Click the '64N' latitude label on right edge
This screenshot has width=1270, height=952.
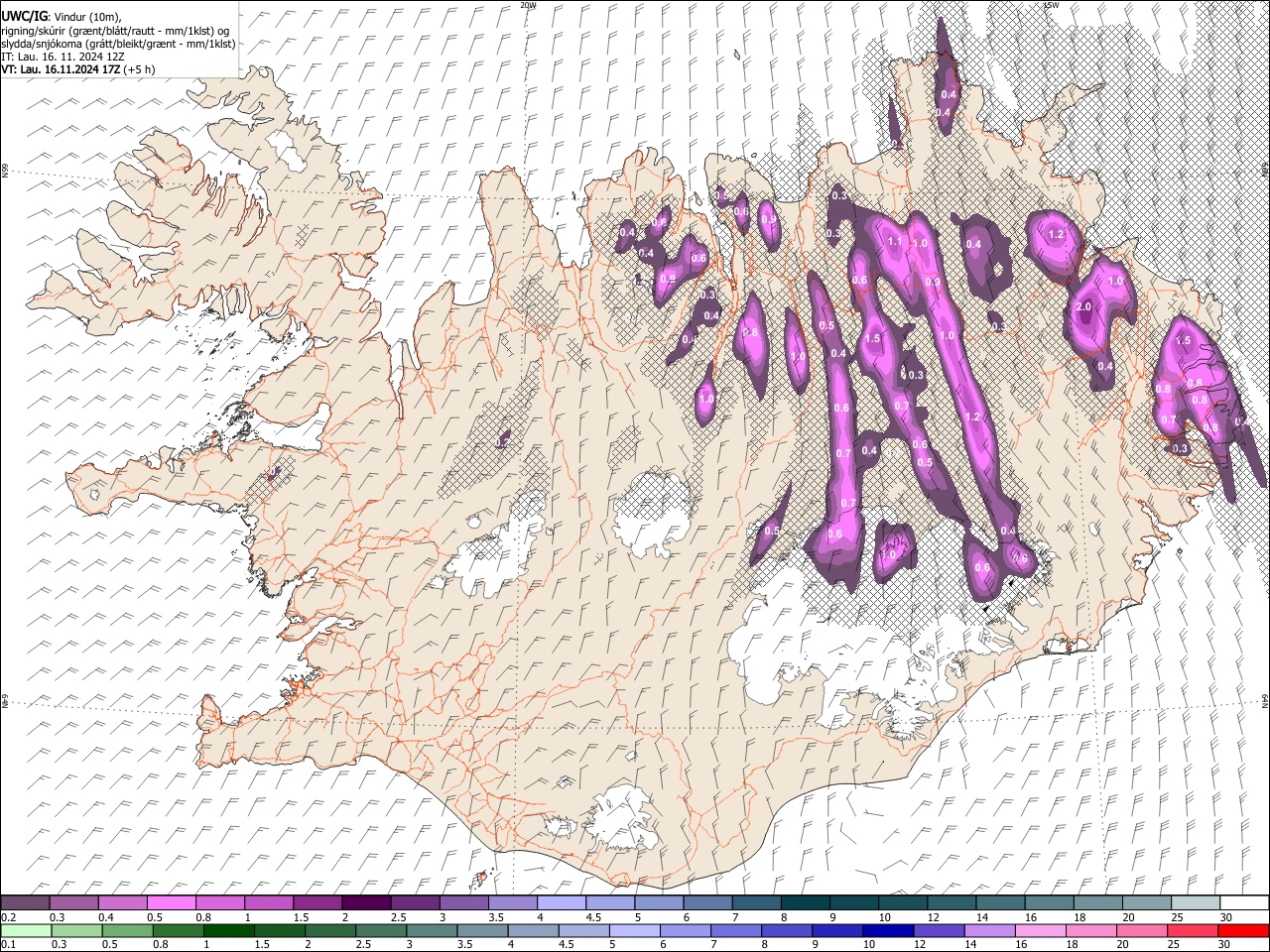click(1265, 700)
